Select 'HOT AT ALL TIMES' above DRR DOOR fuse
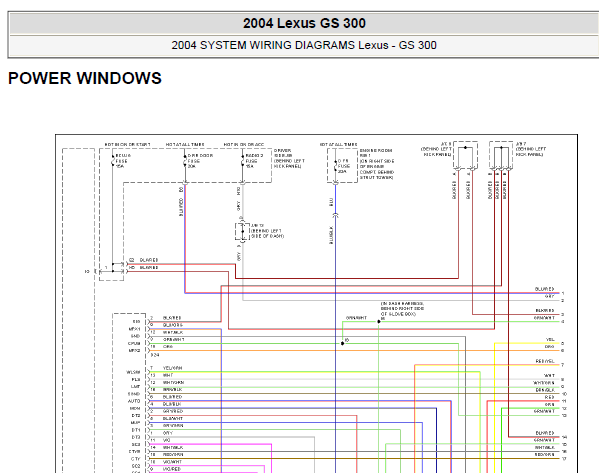Viewport: 599px width, 473px height. (x=185, y=145)
